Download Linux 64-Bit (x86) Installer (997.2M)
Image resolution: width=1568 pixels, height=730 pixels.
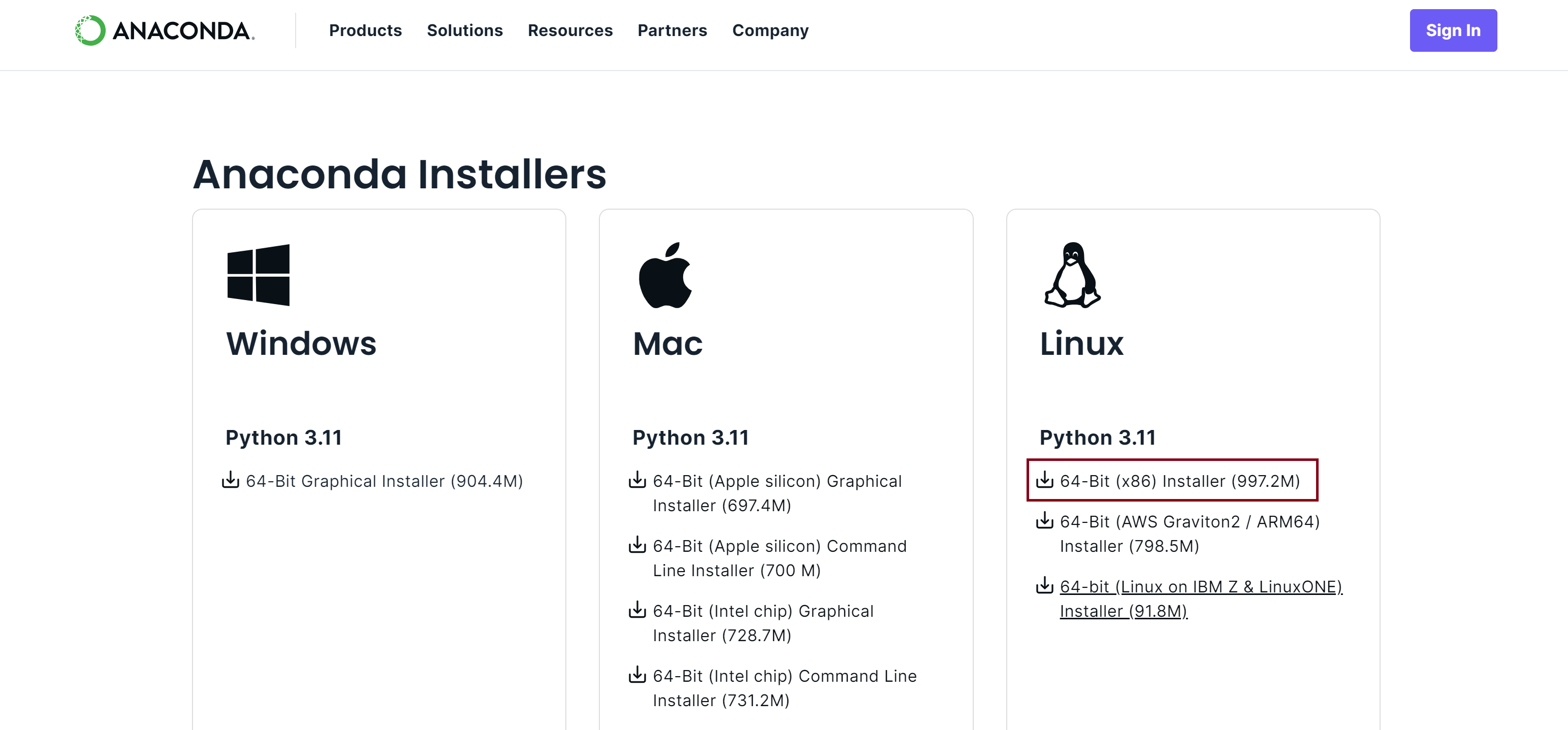pos(1179,481)
